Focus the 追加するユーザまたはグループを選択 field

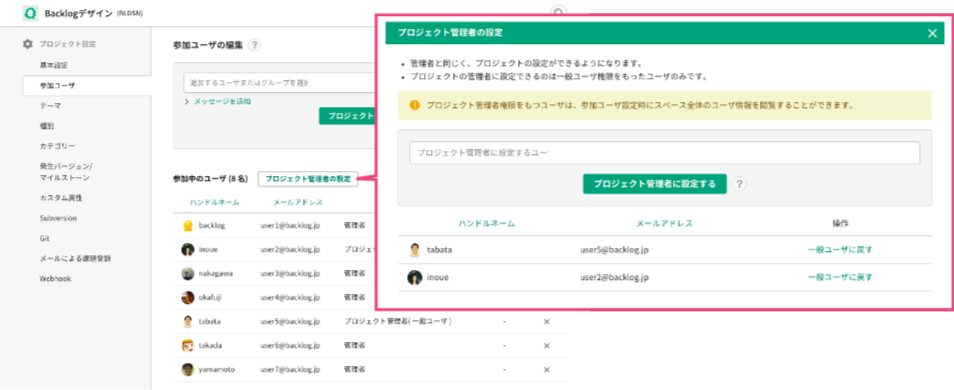(x=279, y=83)
